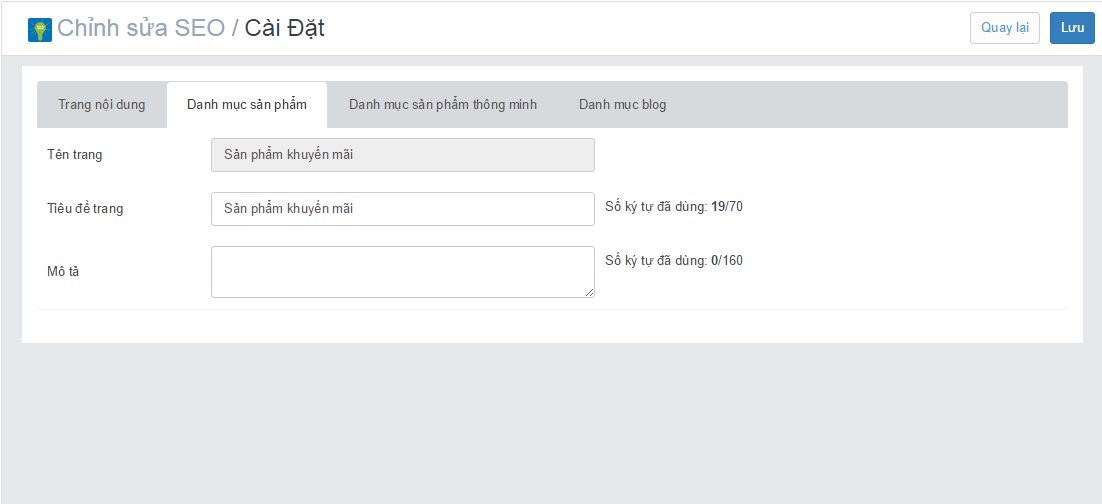Go to the Danh mục blog tab
The height and width of the screenshot is (504, 1102).
click(623, 105)
